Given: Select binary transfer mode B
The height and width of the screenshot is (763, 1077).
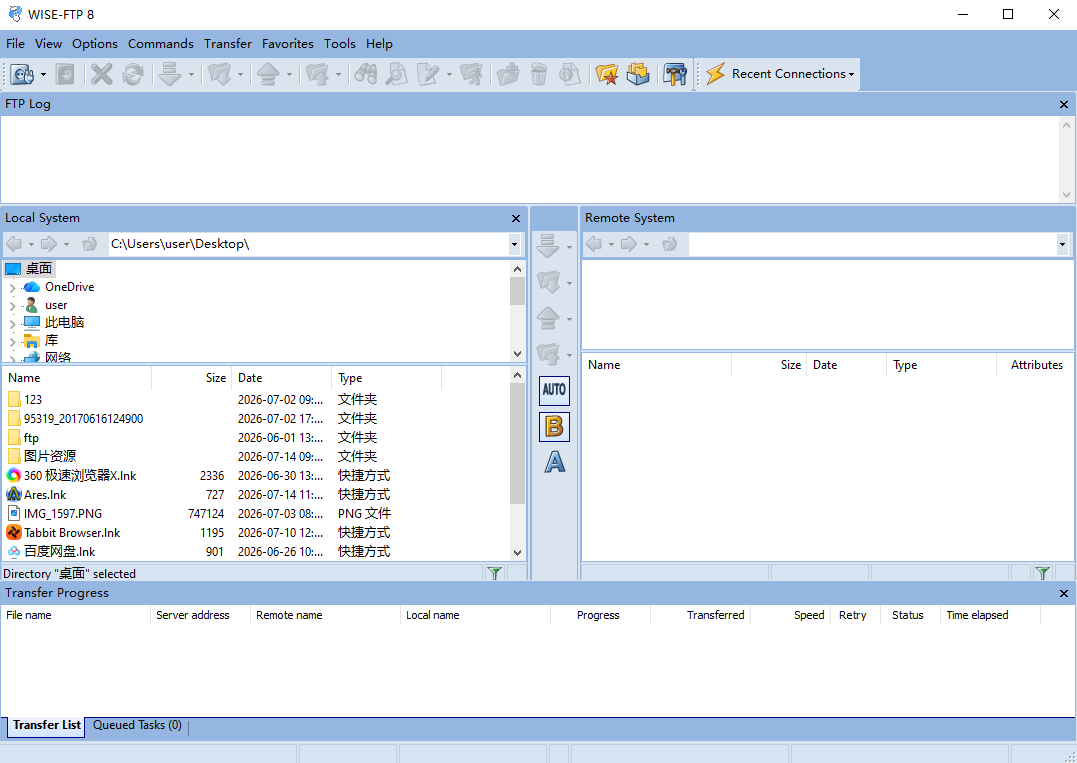Looking at the screenshot, I should tap(554, 426).
